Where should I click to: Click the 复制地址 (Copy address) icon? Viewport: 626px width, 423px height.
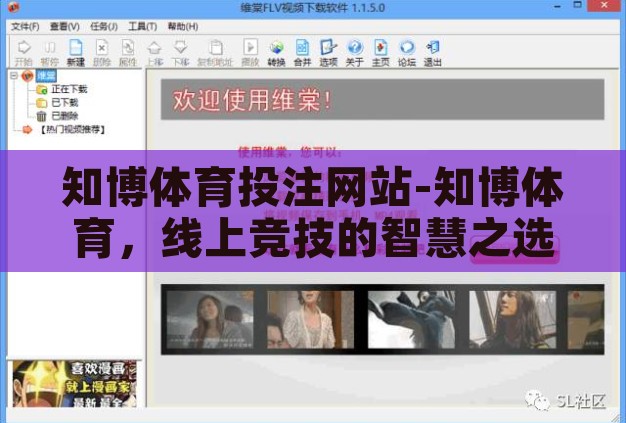215,52
